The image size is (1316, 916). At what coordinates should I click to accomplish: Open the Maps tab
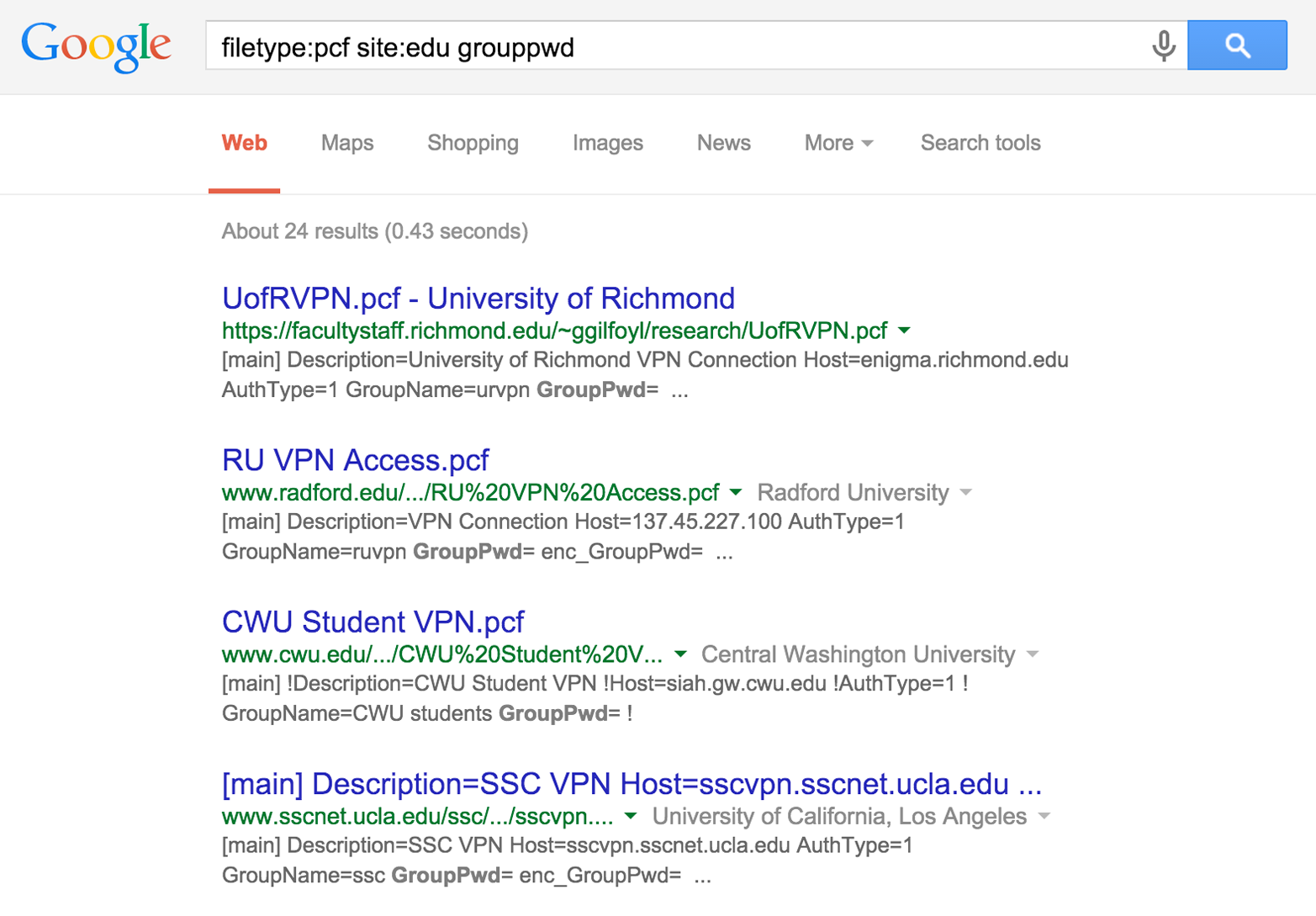coord(346,143)
